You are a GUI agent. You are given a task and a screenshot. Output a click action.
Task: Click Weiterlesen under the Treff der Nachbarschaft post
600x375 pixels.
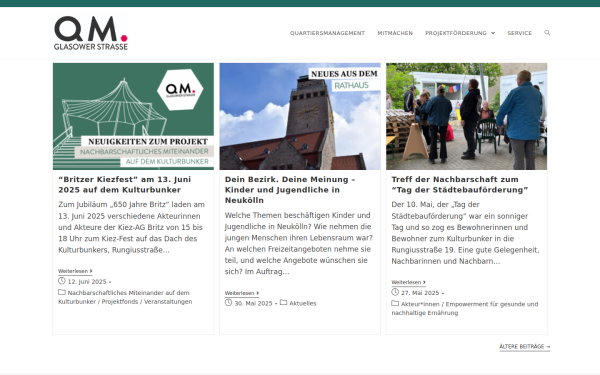pos(408,282)
